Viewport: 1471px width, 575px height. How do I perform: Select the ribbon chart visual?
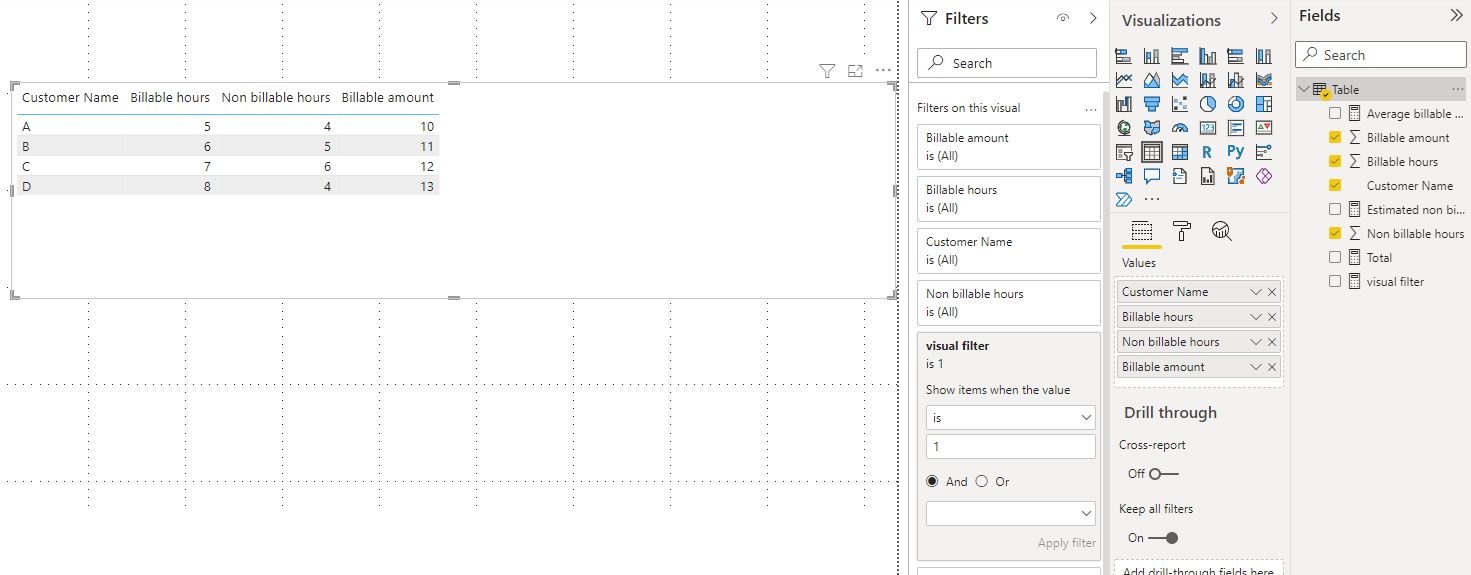click(x=1264, y=80)
